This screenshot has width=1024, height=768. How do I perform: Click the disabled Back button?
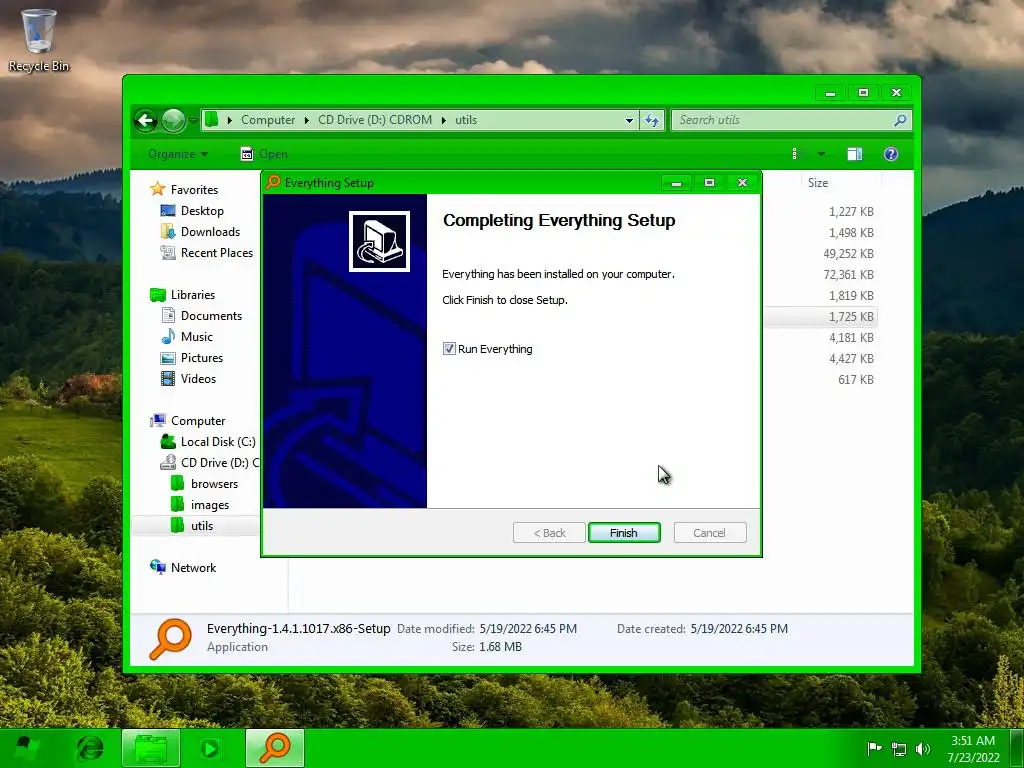click(x=549, y=533)
